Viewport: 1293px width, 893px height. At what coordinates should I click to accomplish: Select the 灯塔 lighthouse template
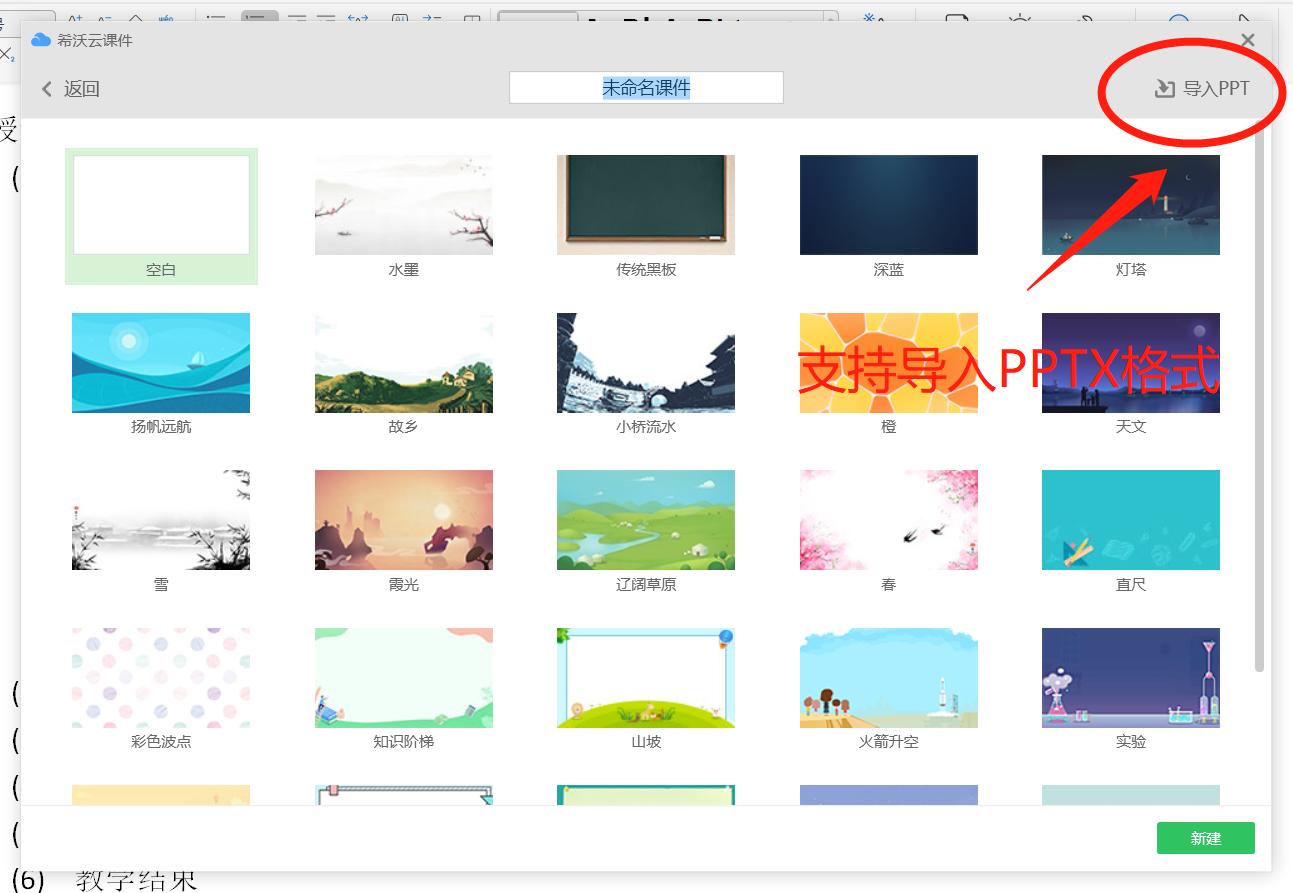click(1130, 205)
